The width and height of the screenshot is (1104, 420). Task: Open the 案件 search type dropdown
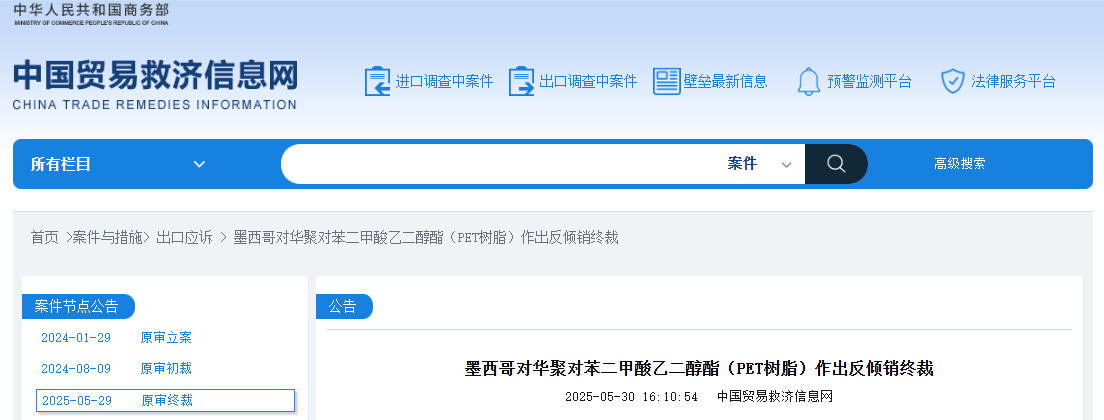pos(759,164)
